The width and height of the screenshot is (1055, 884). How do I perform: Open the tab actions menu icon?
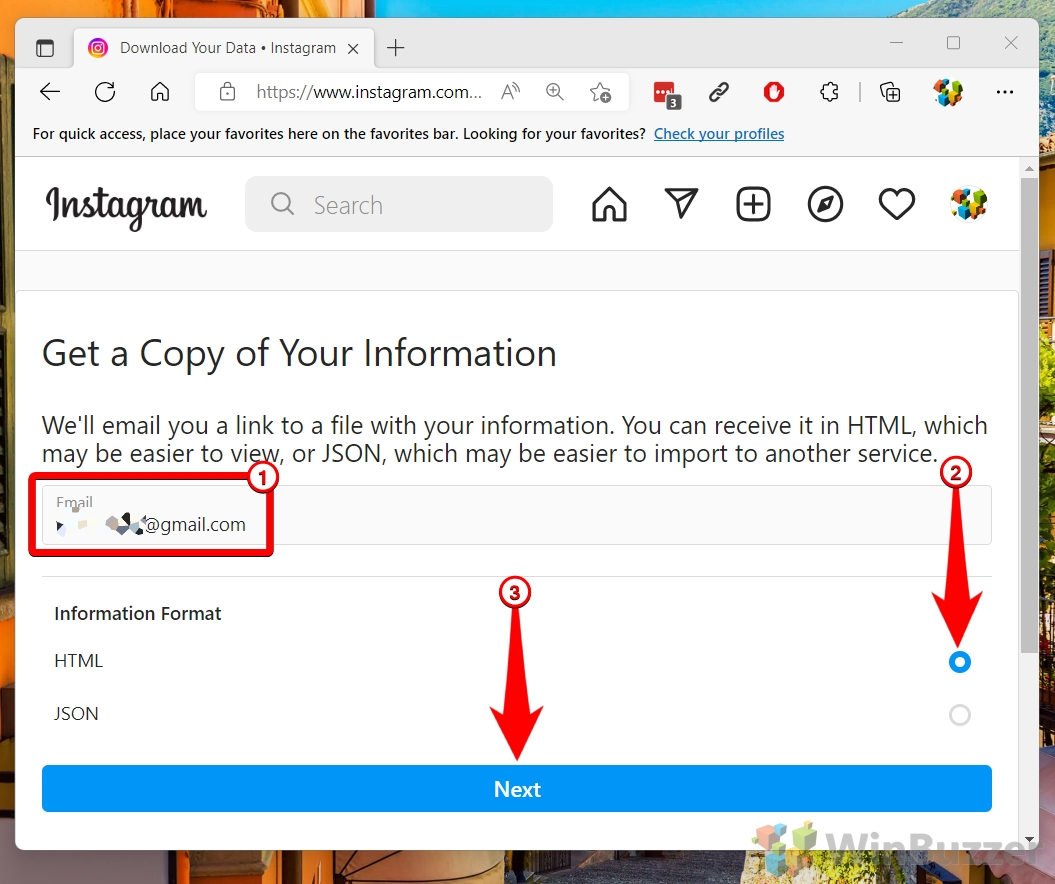click(x=45, y=48)
